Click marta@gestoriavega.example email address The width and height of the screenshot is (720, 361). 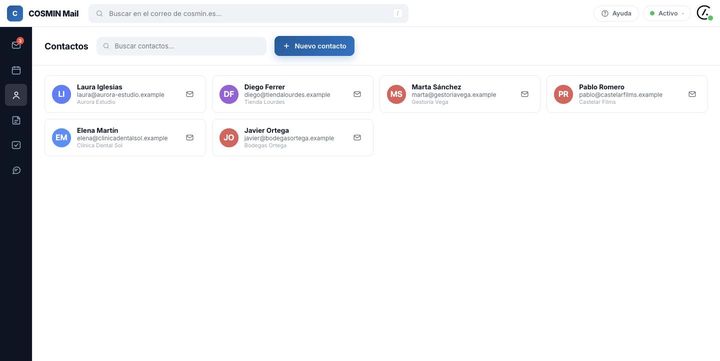(454, 95)
